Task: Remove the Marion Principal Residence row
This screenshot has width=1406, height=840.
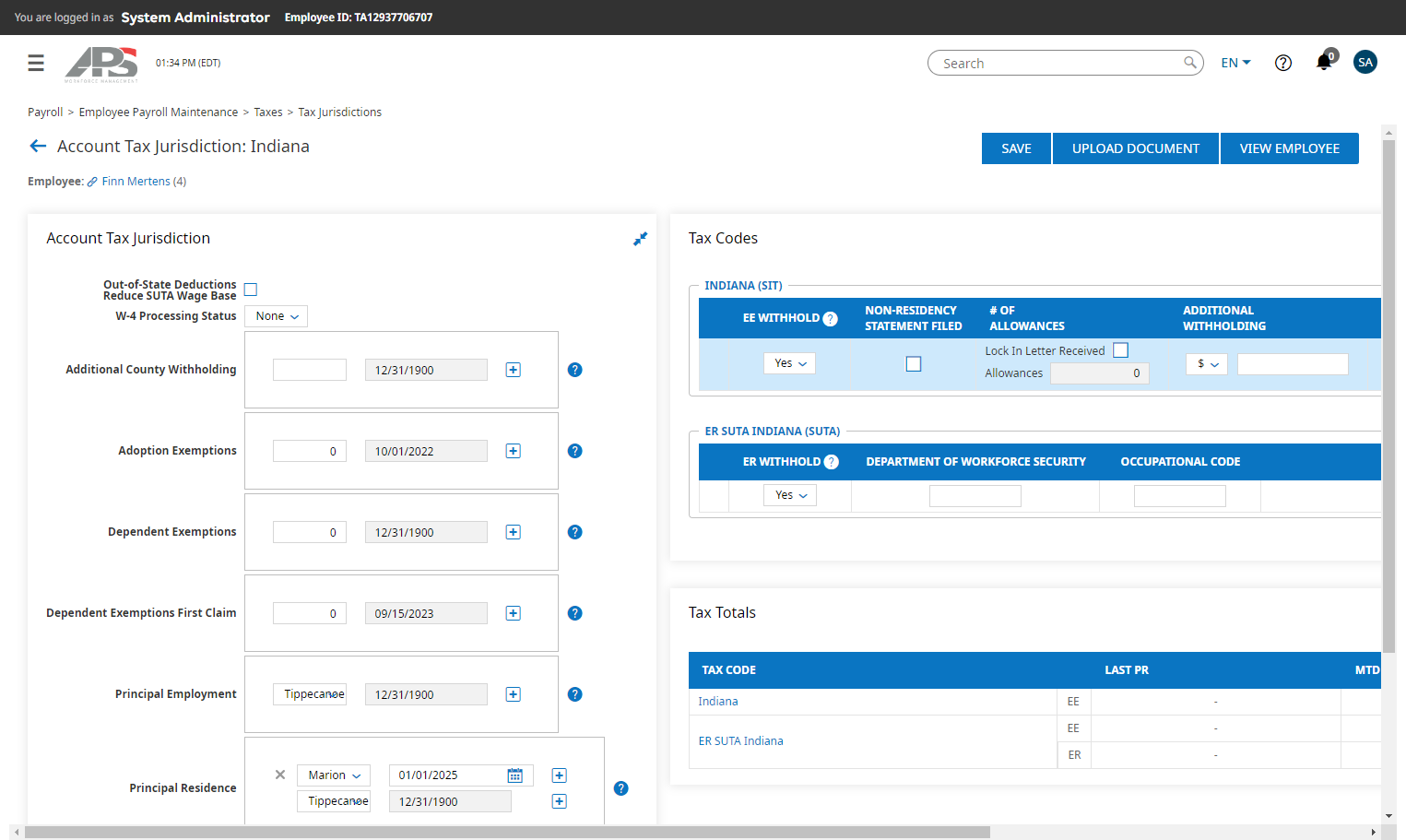Action: [280, 775]
